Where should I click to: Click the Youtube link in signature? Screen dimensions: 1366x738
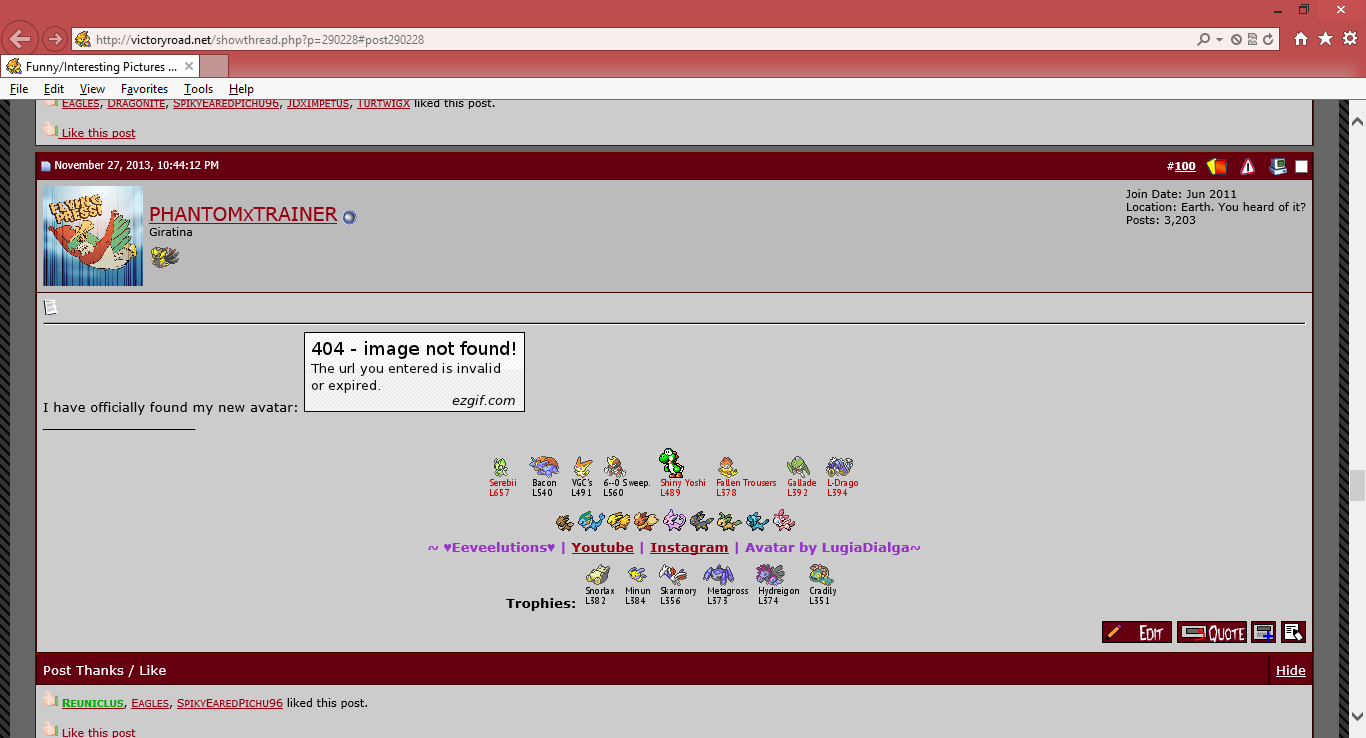[x=602, y=547]
